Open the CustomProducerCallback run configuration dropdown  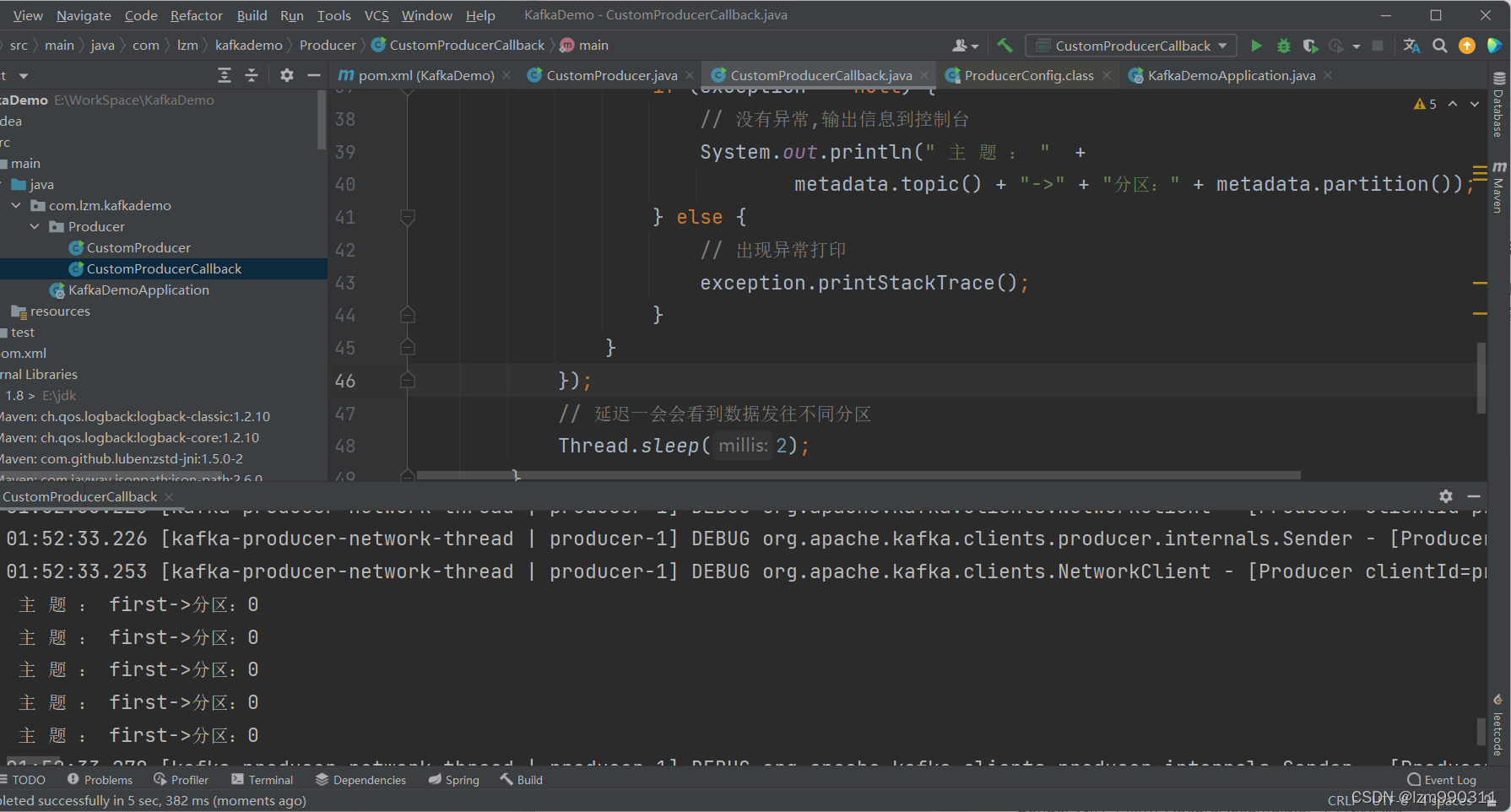[1131, 46]
